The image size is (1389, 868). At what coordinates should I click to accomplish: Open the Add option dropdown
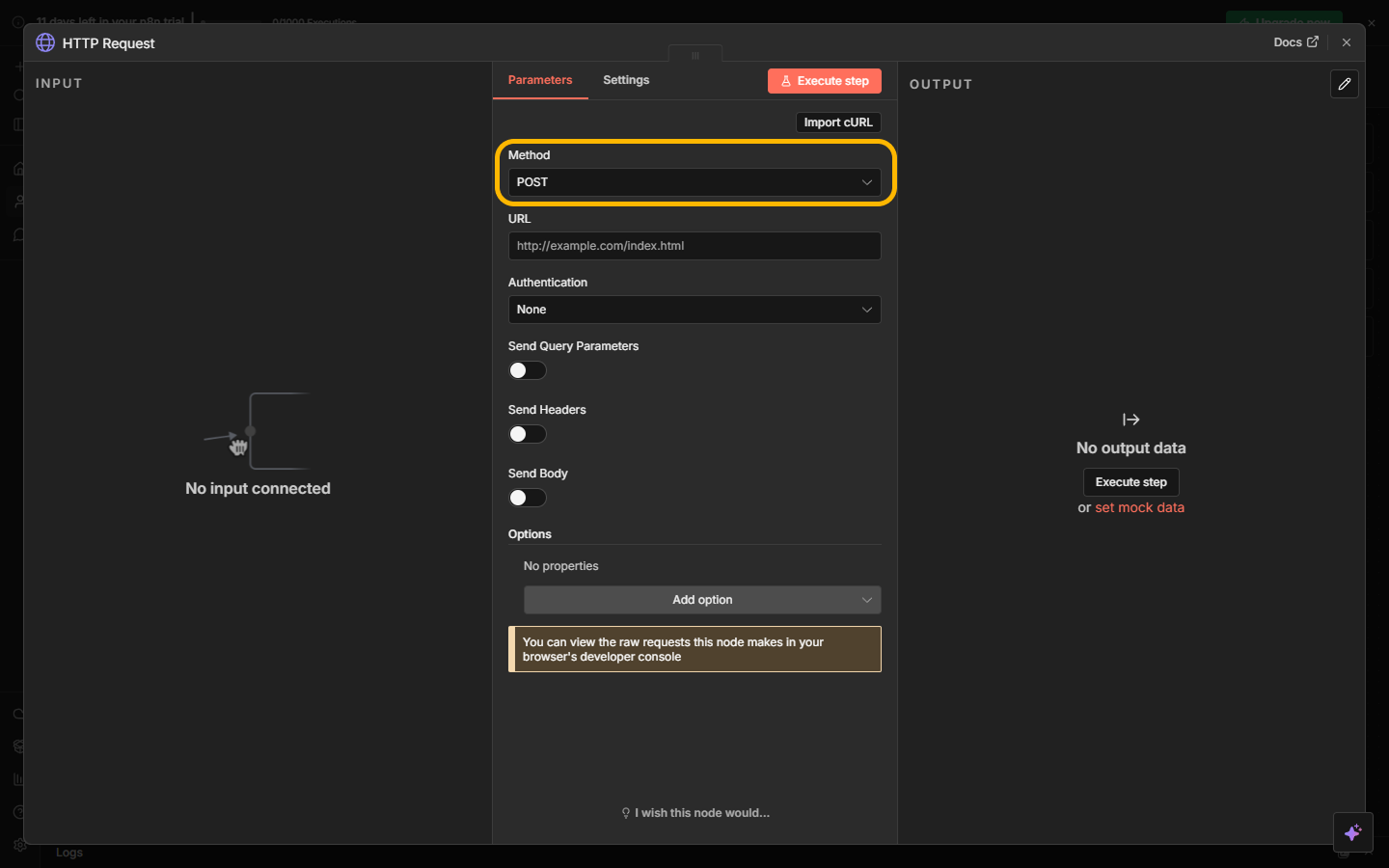click(701, 600)
